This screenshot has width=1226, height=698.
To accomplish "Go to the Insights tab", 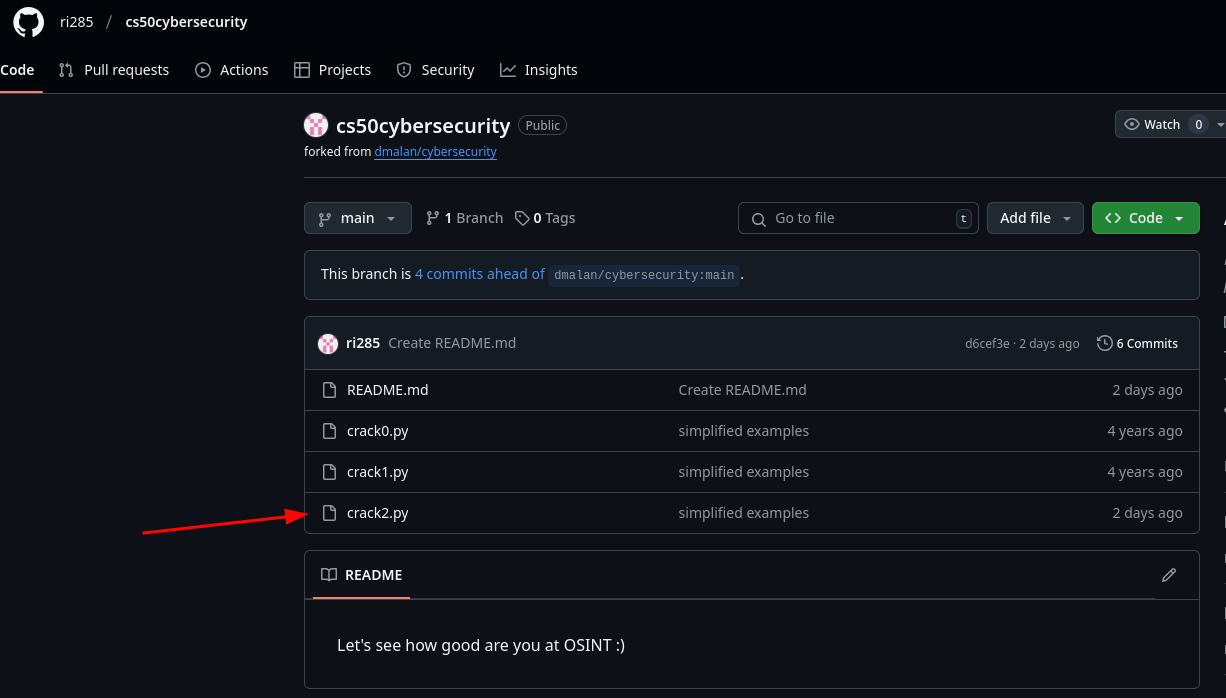I will pos(539,70).
